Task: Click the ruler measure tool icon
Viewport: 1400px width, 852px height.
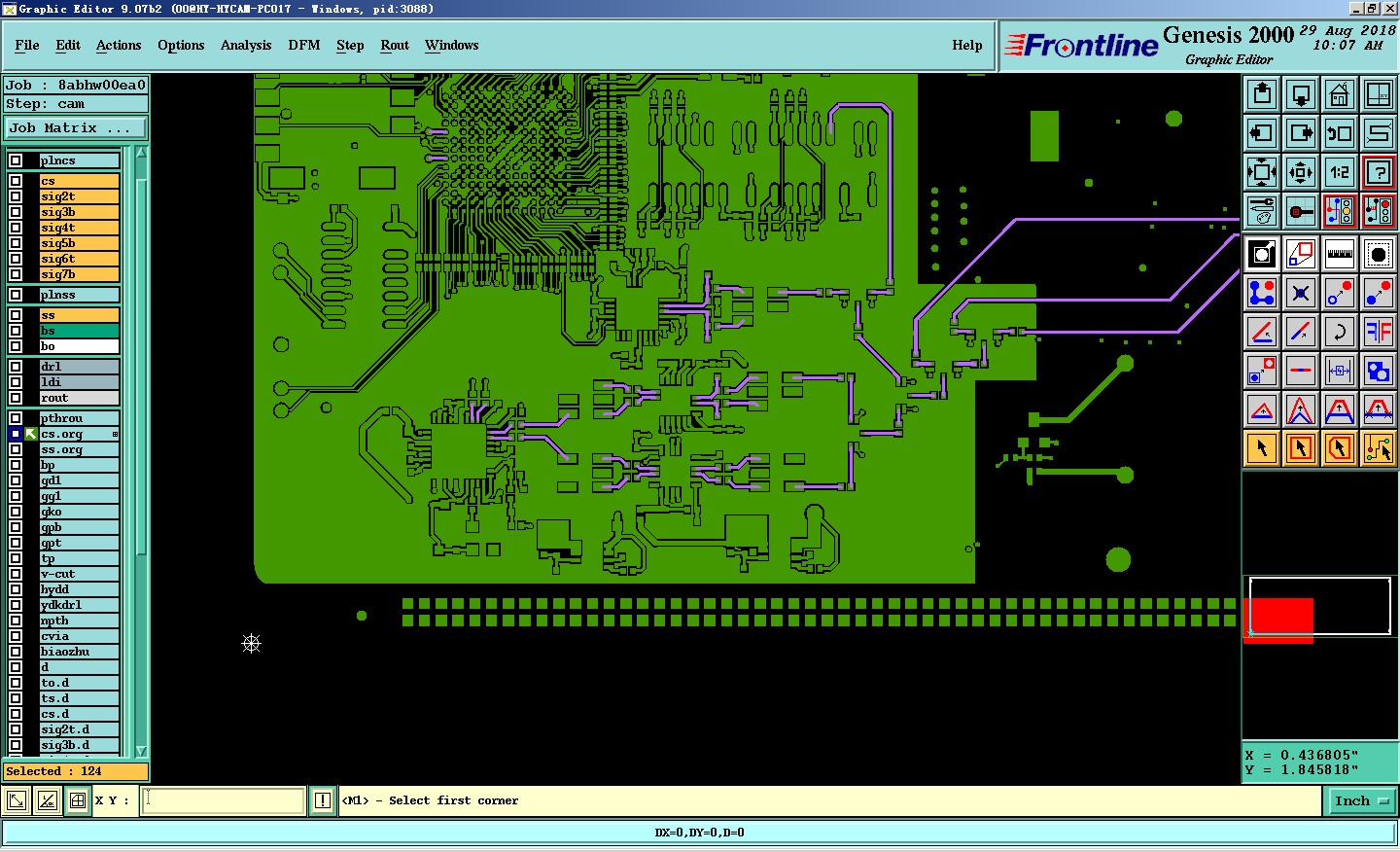Action: [1340, 254]
